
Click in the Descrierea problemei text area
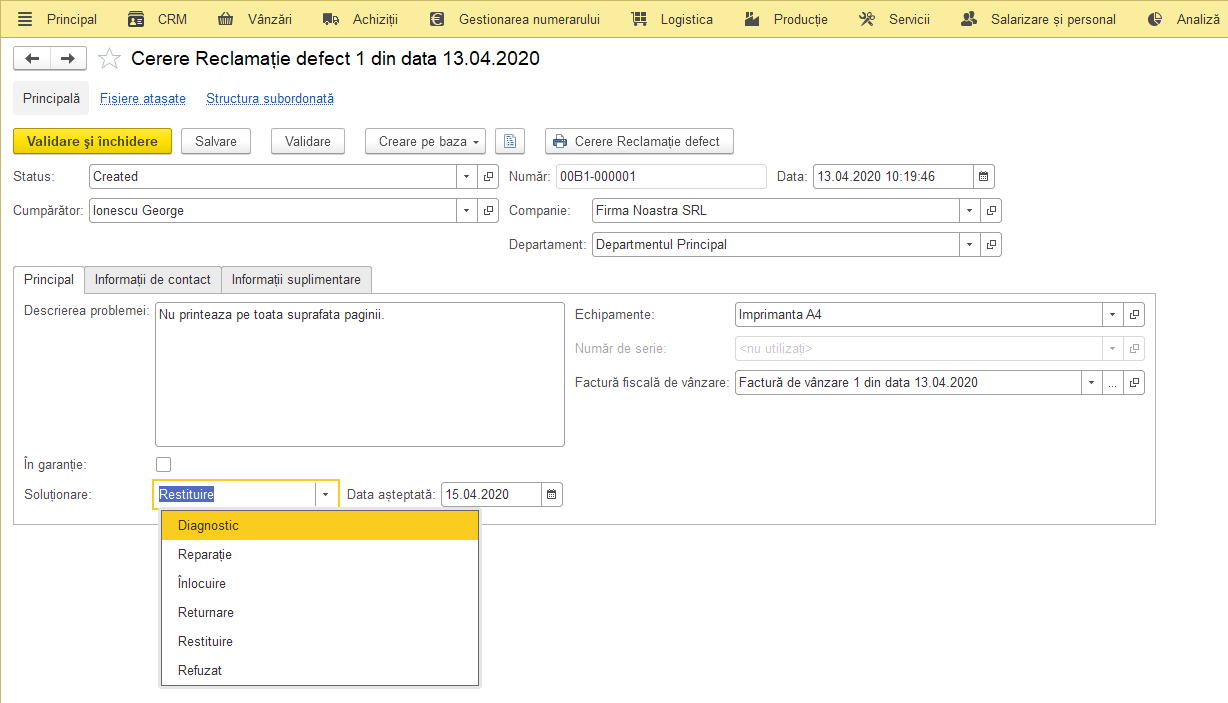pyautogui.click(x=360, y=374)
